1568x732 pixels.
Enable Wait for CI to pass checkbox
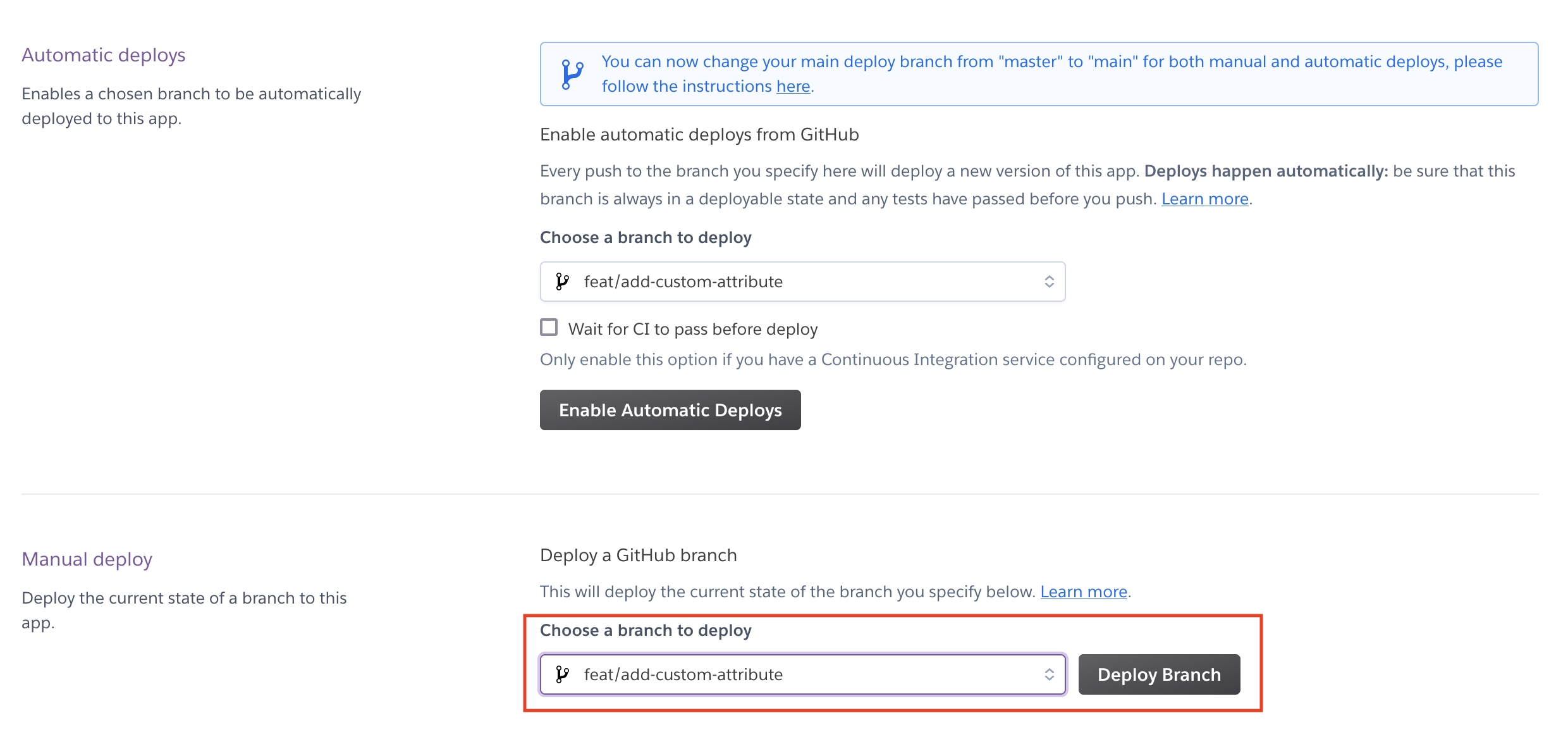(549, 328)
